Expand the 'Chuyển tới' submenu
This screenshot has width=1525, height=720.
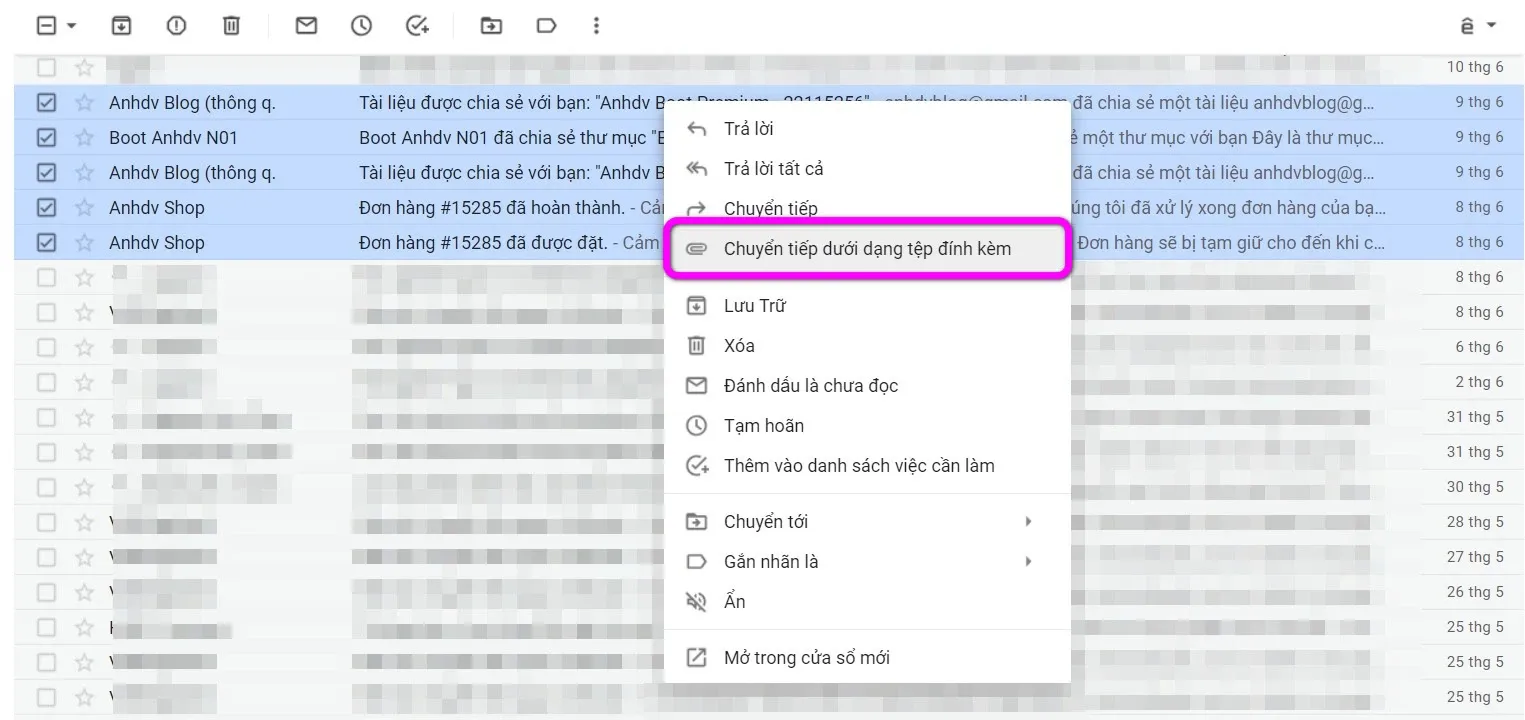(x=867, y=522)
